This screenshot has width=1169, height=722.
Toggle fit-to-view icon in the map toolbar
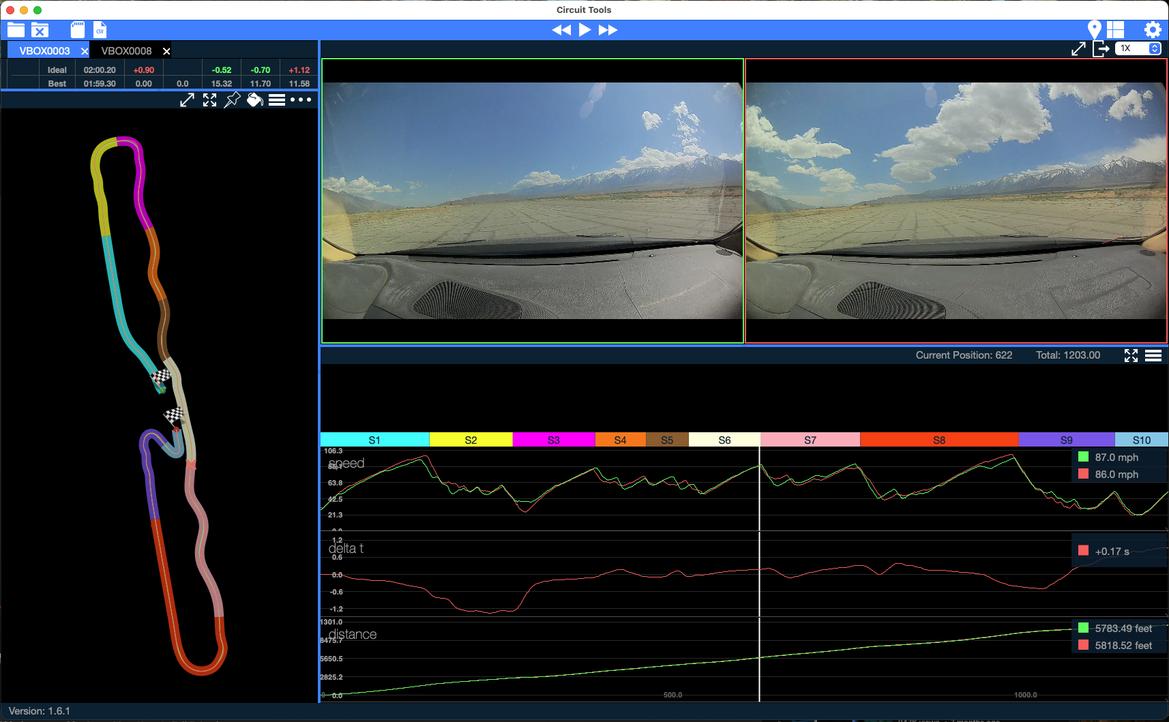coord(210,100)
